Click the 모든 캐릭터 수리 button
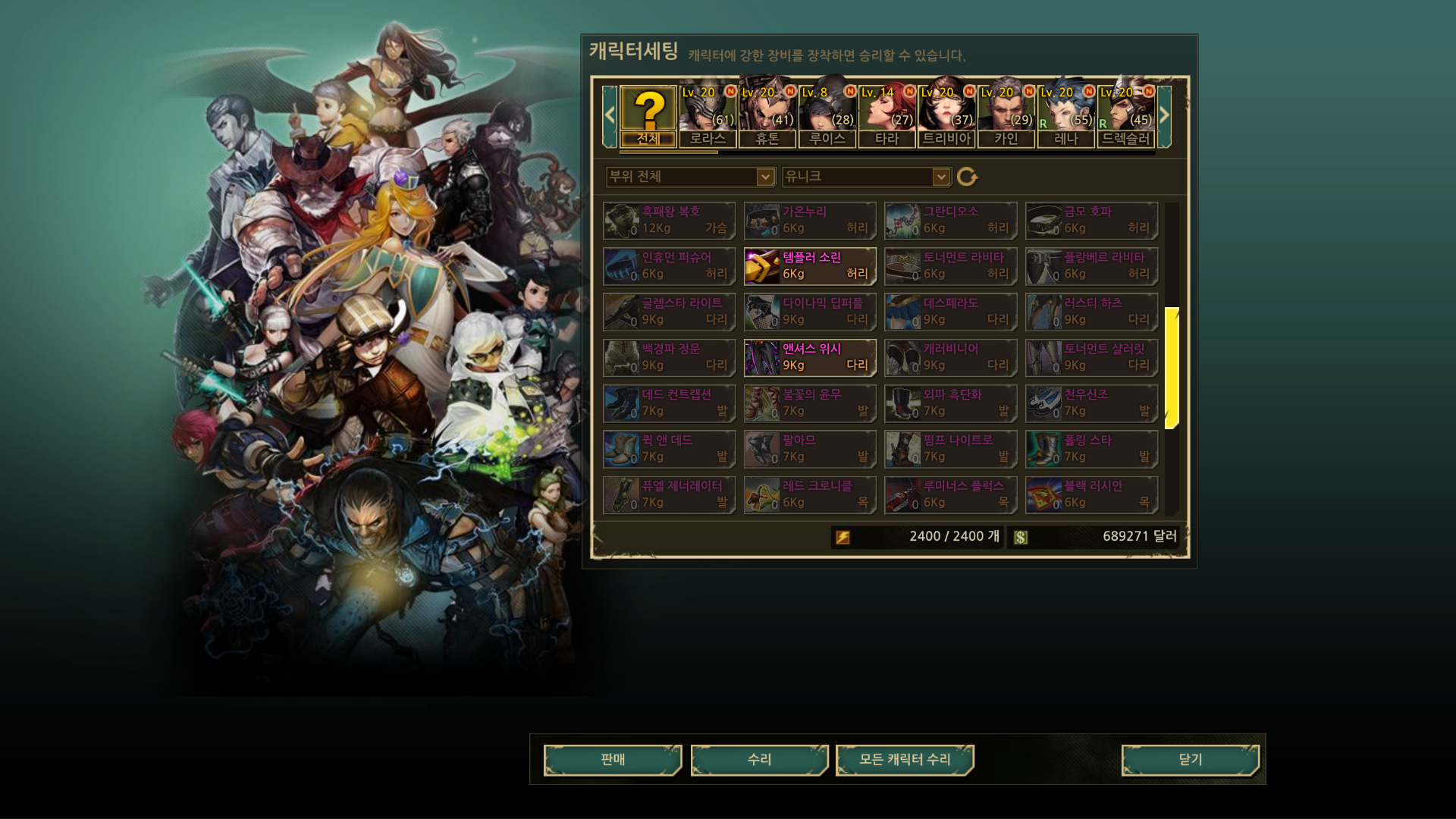Image resolution: width=1456 pixels, height=819 pixels. (905, 760)
